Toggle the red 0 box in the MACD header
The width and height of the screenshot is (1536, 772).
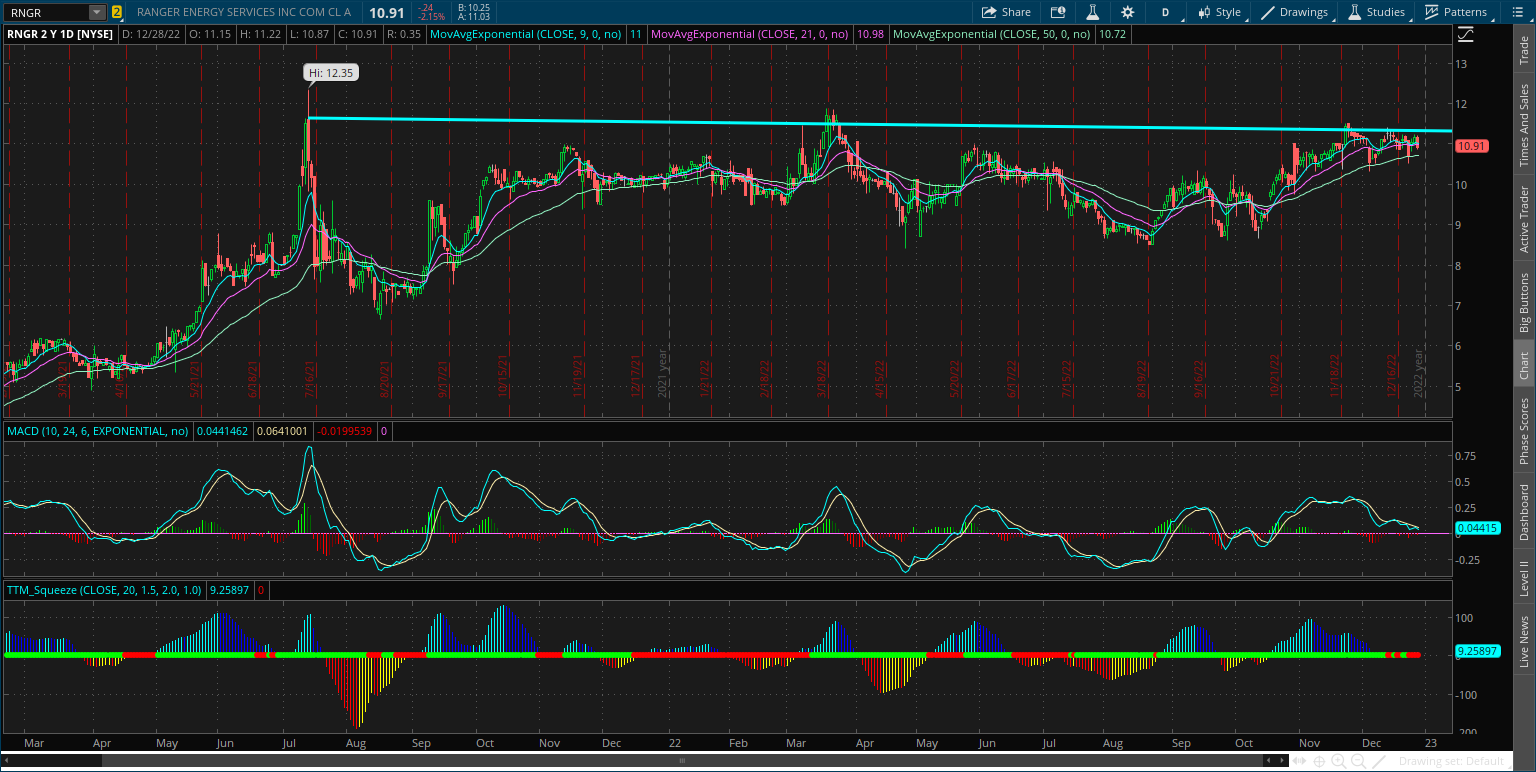[385, 431]
